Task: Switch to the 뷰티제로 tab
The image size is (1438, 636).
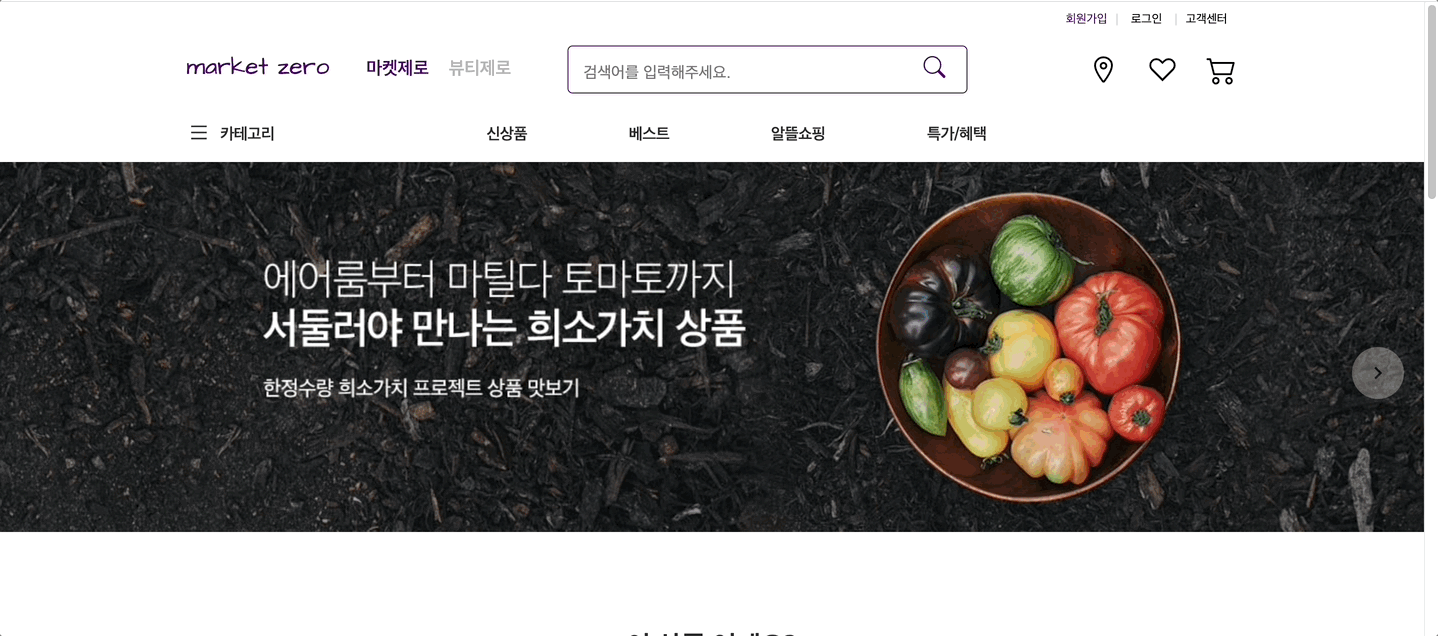Action: pyautogui.click(x=480, y=68)
